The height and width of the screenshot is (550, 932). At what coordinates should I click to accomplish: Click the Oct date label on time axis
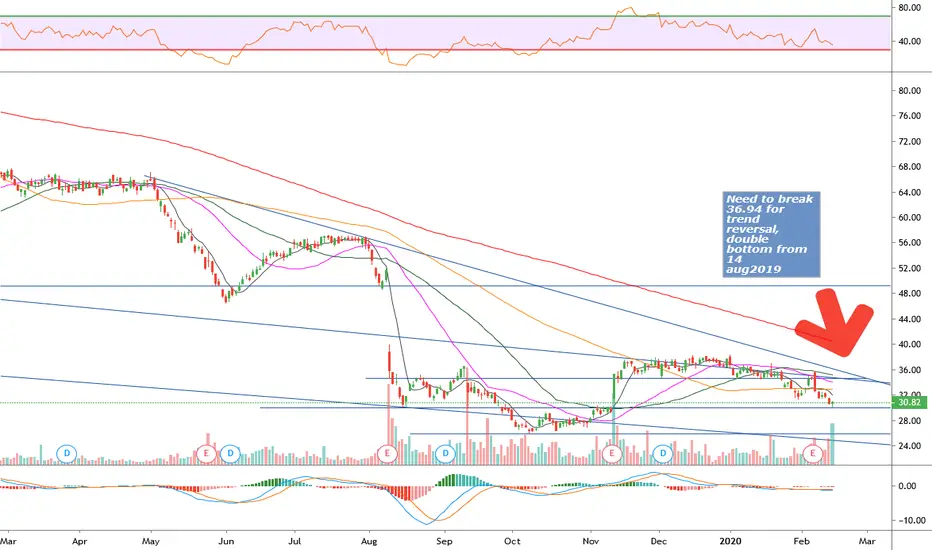(x=512, y=542)
